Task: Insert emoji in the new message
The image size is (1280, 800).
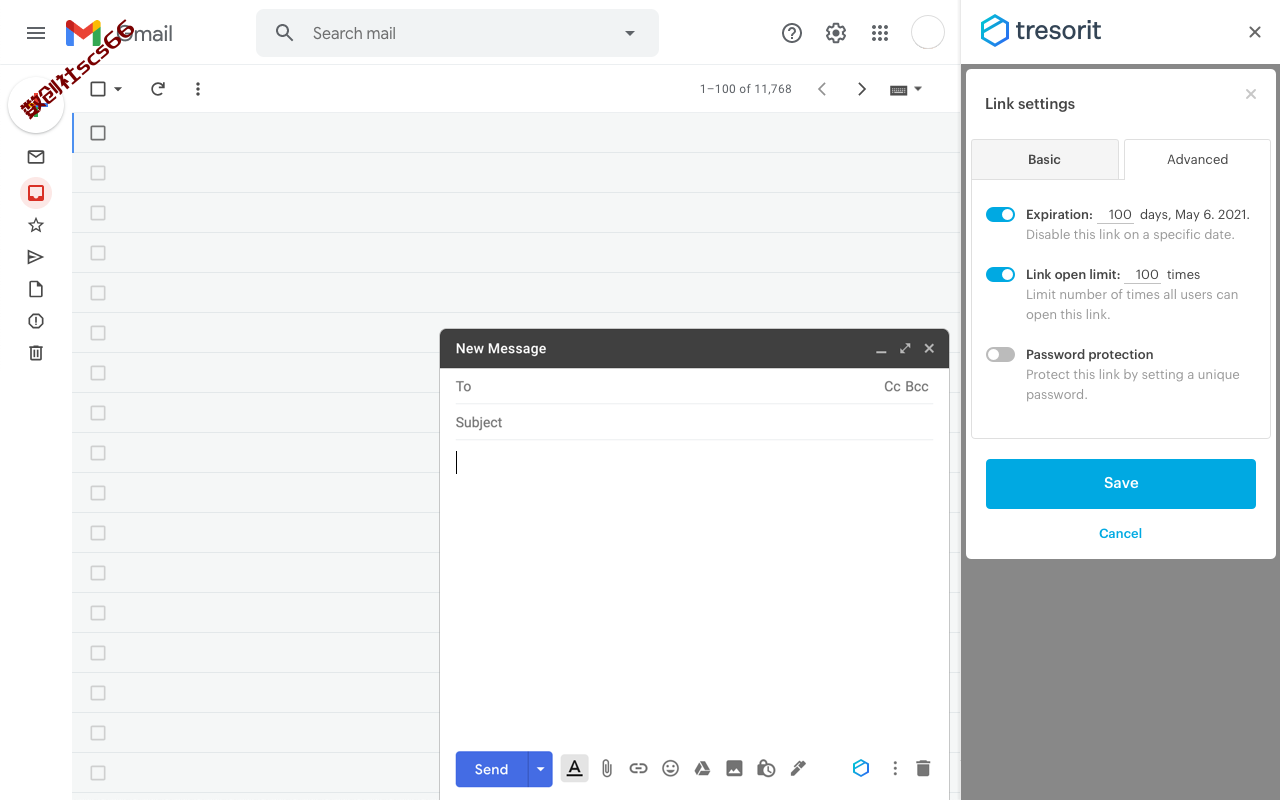Action: [x=671, y=768]
